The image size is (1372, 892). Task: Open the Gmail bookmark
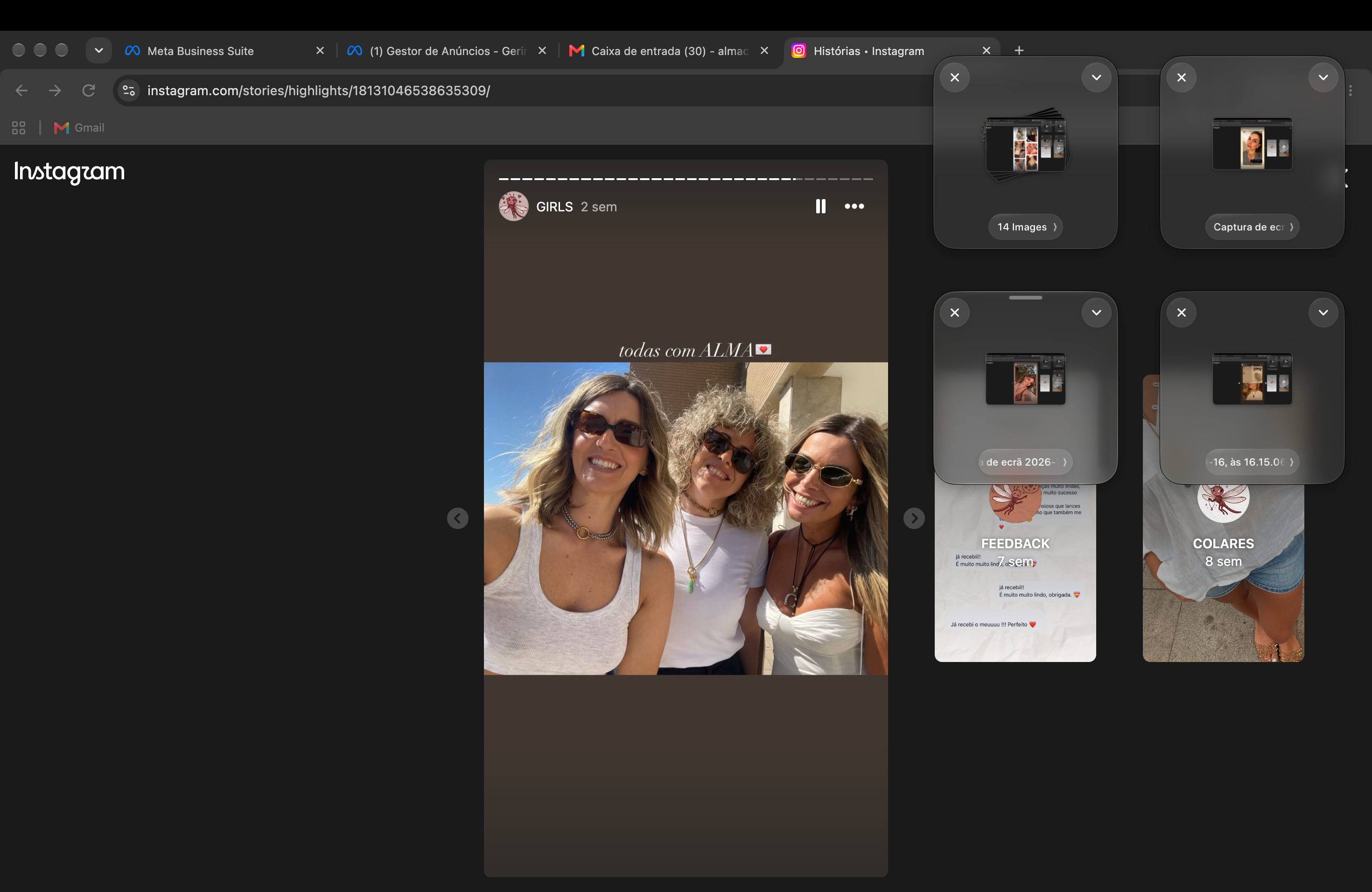click(x=79, y=127)
